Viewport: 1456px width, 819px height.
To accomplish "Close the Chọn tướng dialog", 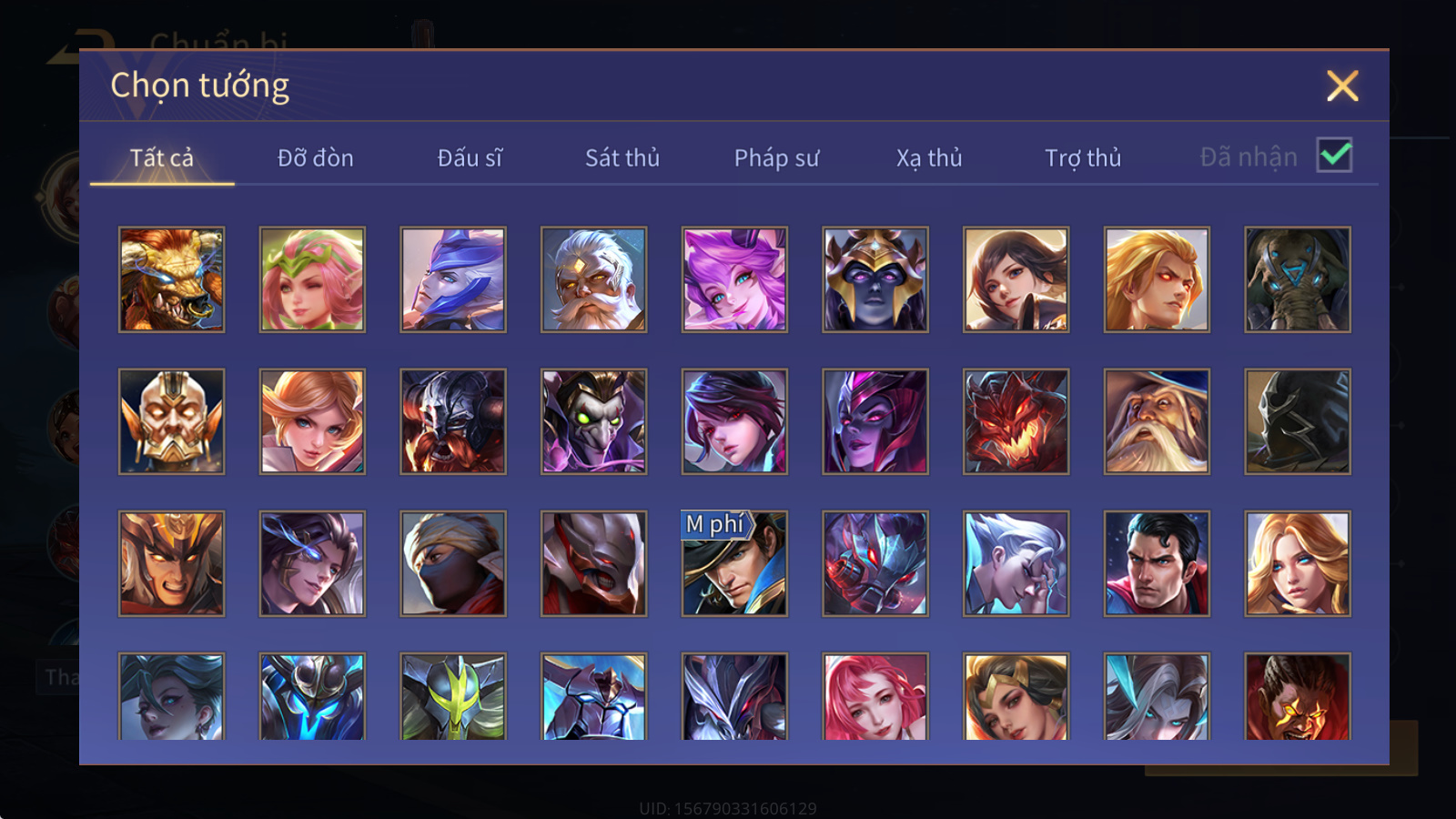I will (1342, 86).
